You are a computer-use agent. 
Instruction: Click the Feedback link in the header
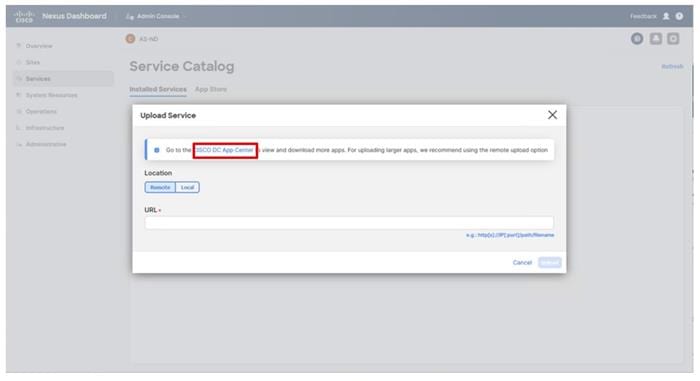tap(643, 16)
